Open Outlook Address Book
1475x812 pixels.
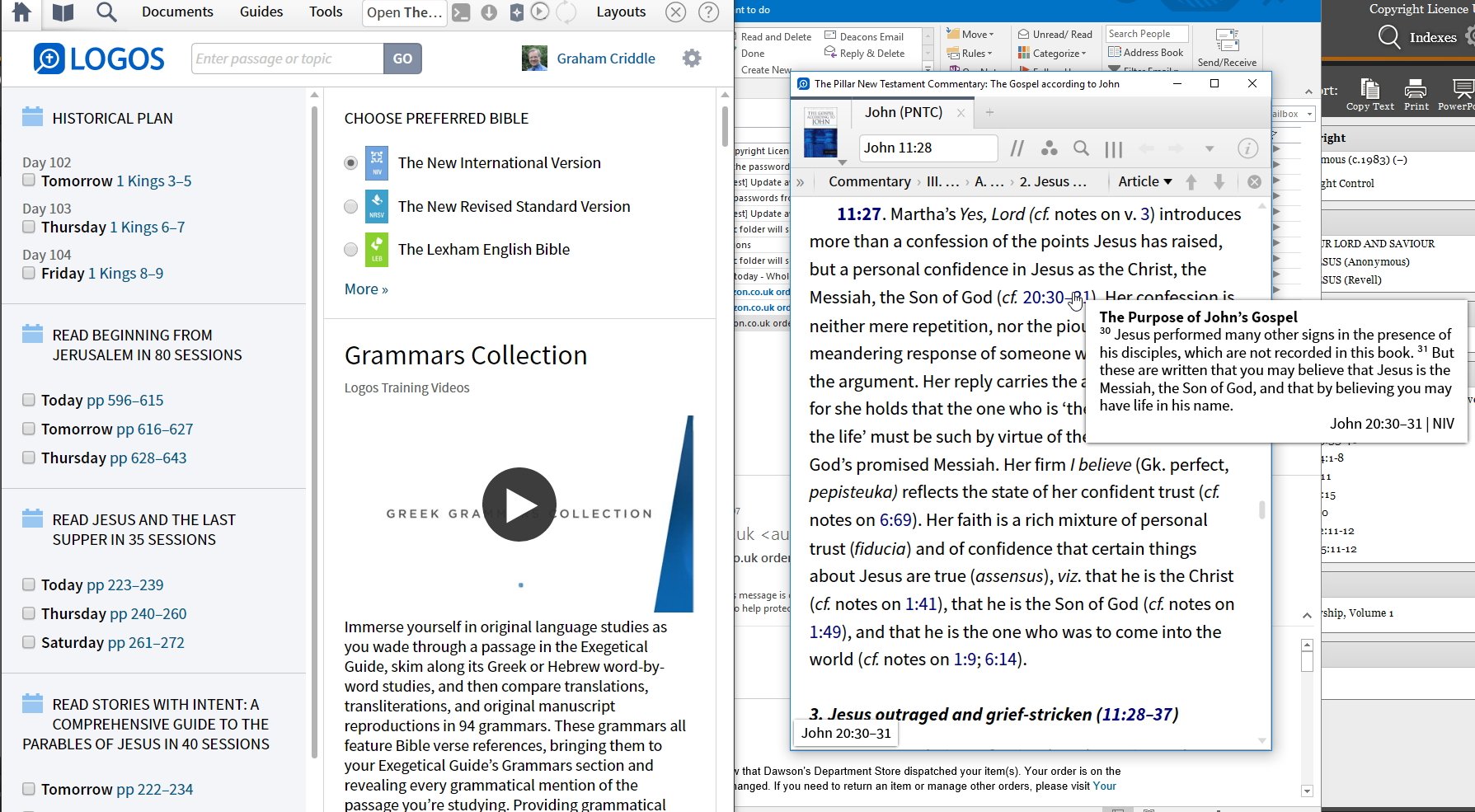coord(1146,53)
